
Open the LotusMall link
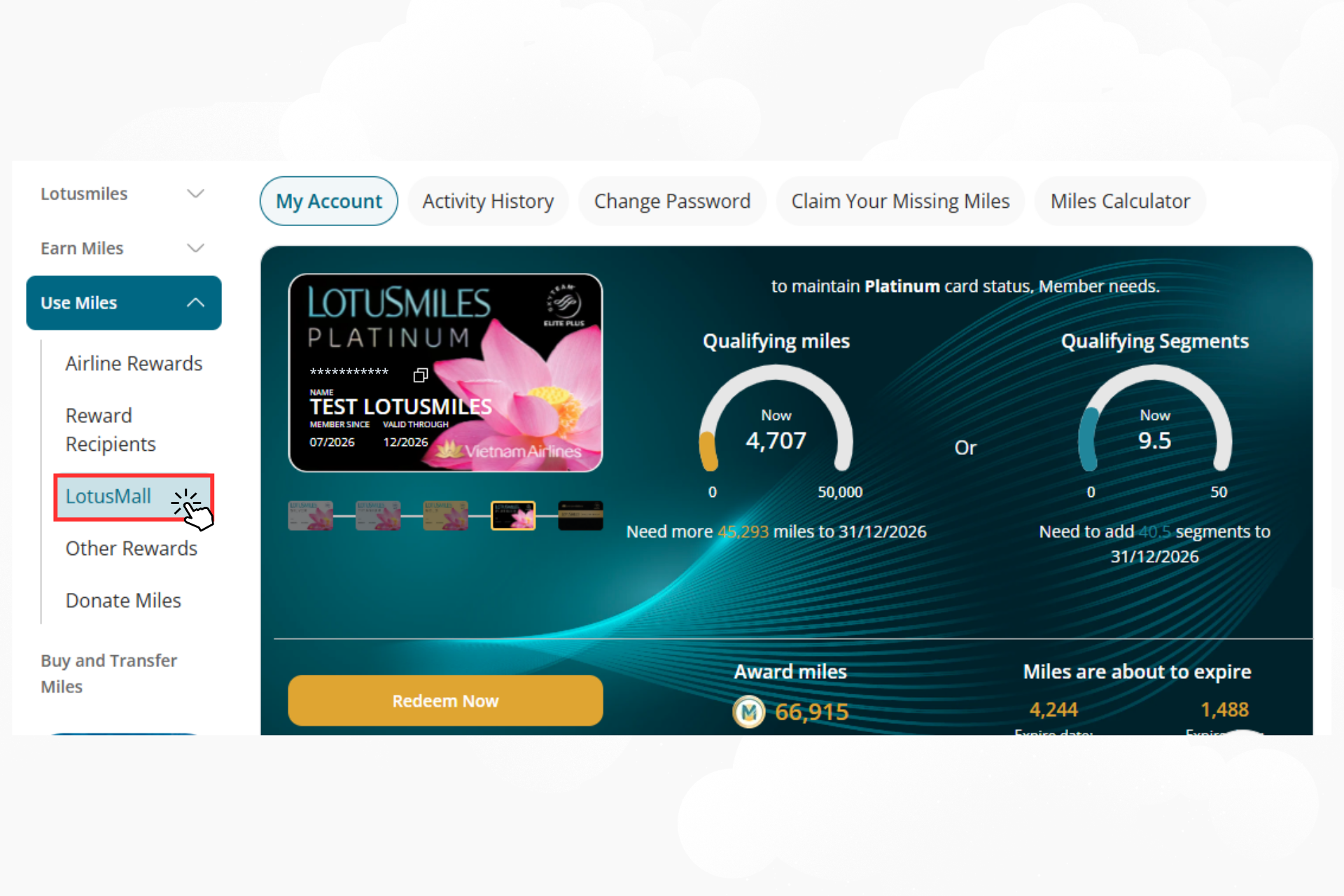(108, 496)
